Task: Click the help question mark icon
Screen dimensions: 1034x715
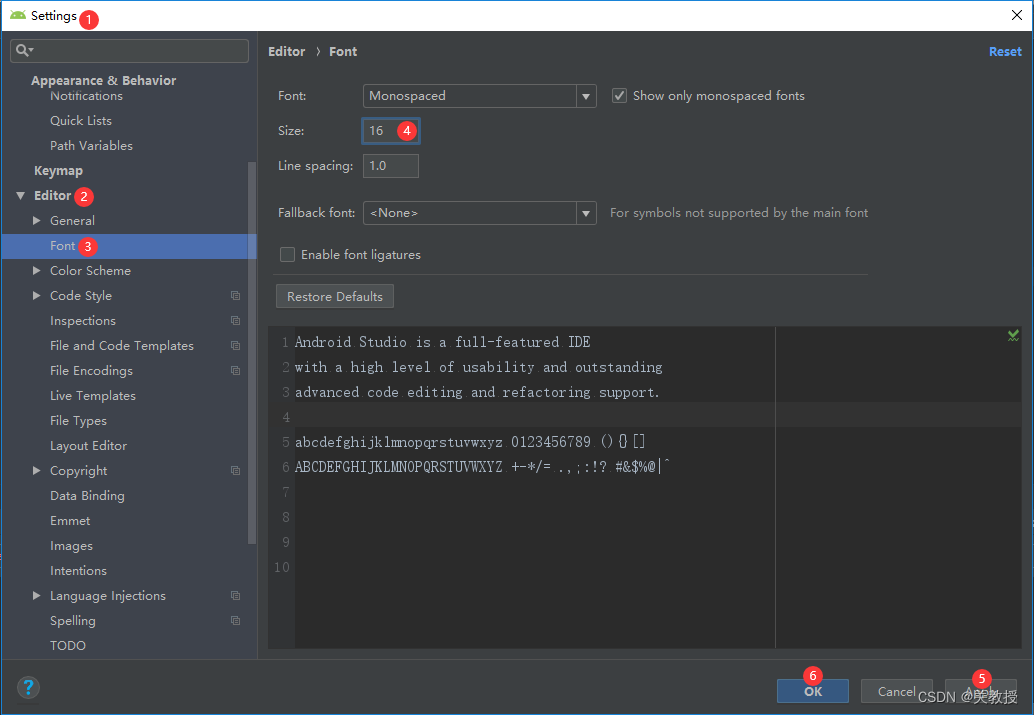Action: click(x=28, y=688)
